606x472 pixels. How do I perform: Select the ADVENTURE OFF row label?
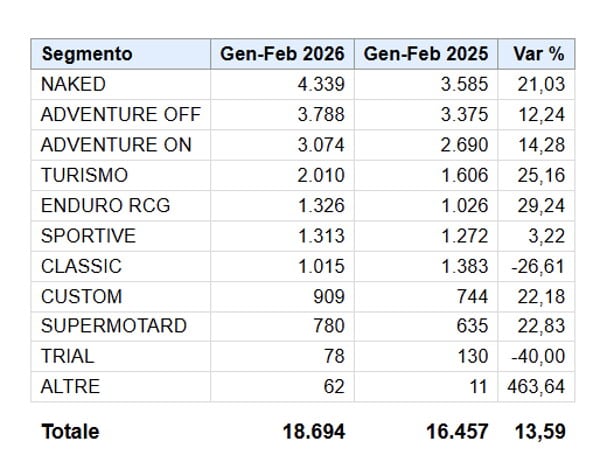point(120,114)
